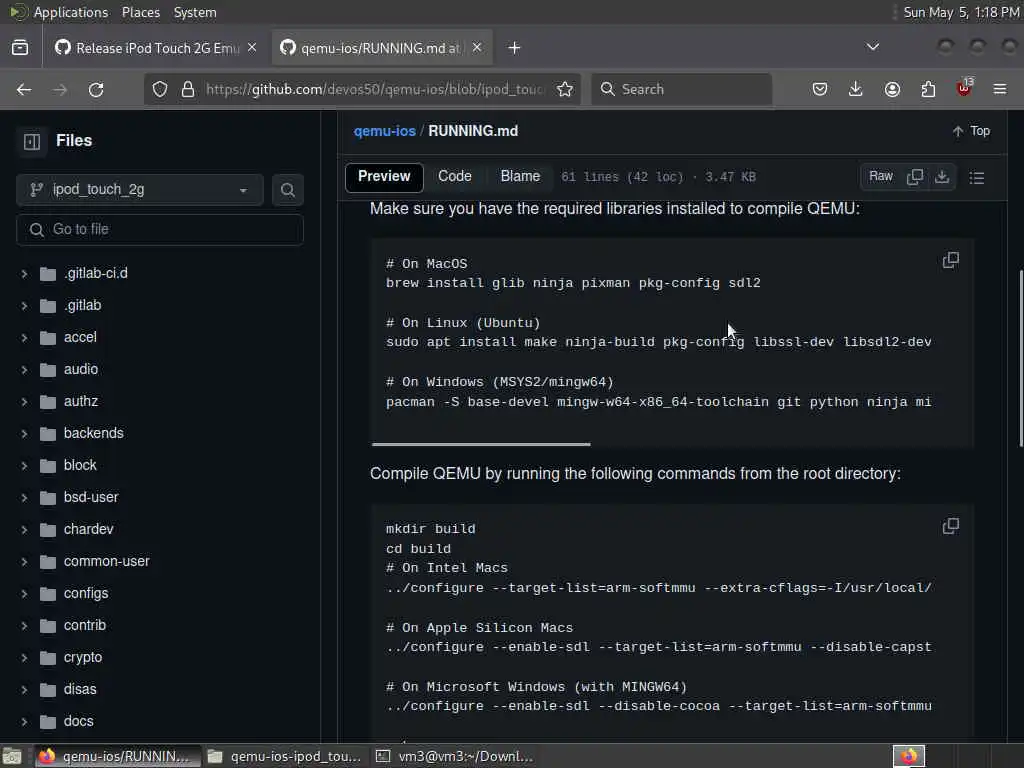Reload the current page

pos(96,89)
